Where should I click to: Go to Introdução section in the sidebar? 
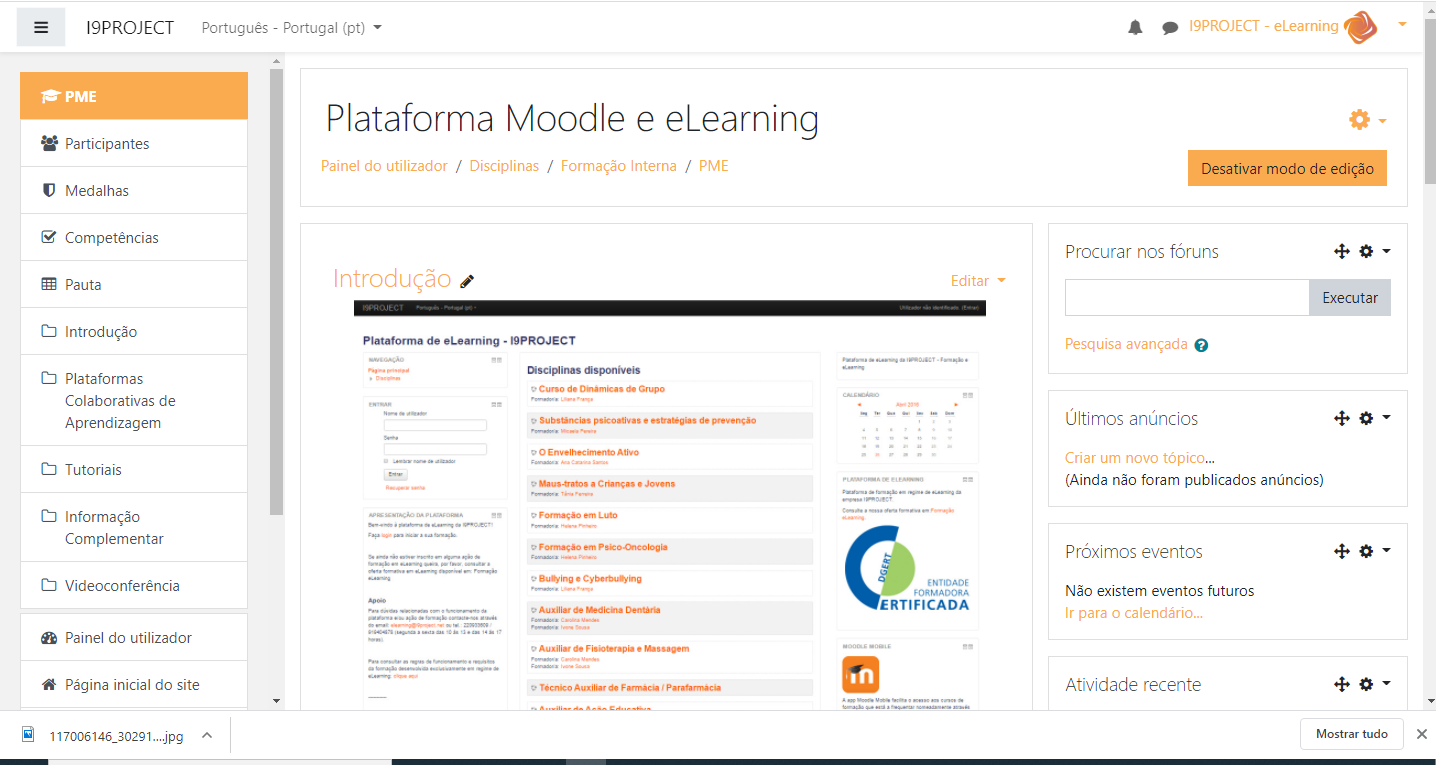pos(134,331)
